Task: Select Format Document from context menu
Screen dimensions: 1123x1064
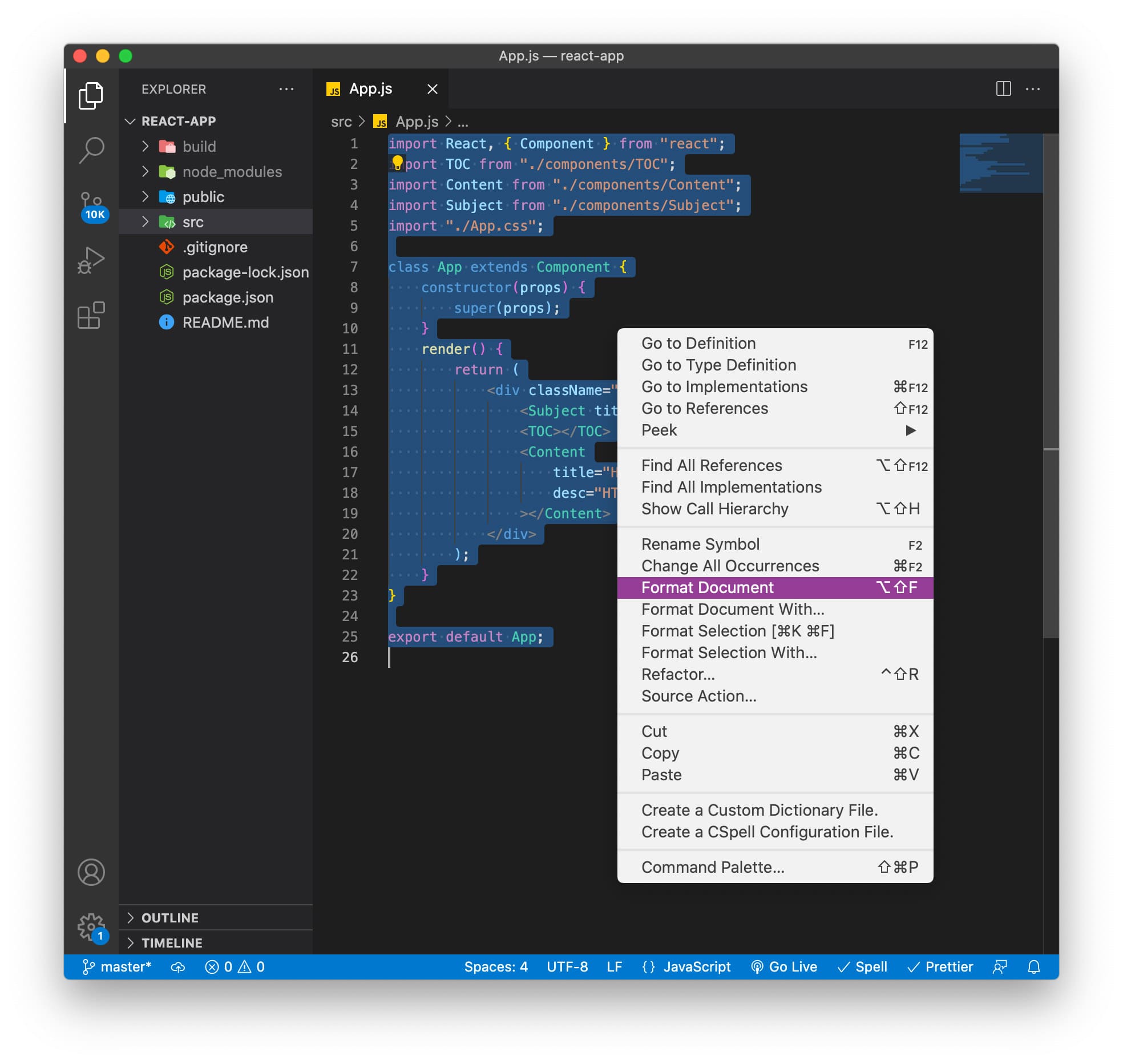Action: click(708, 587)
